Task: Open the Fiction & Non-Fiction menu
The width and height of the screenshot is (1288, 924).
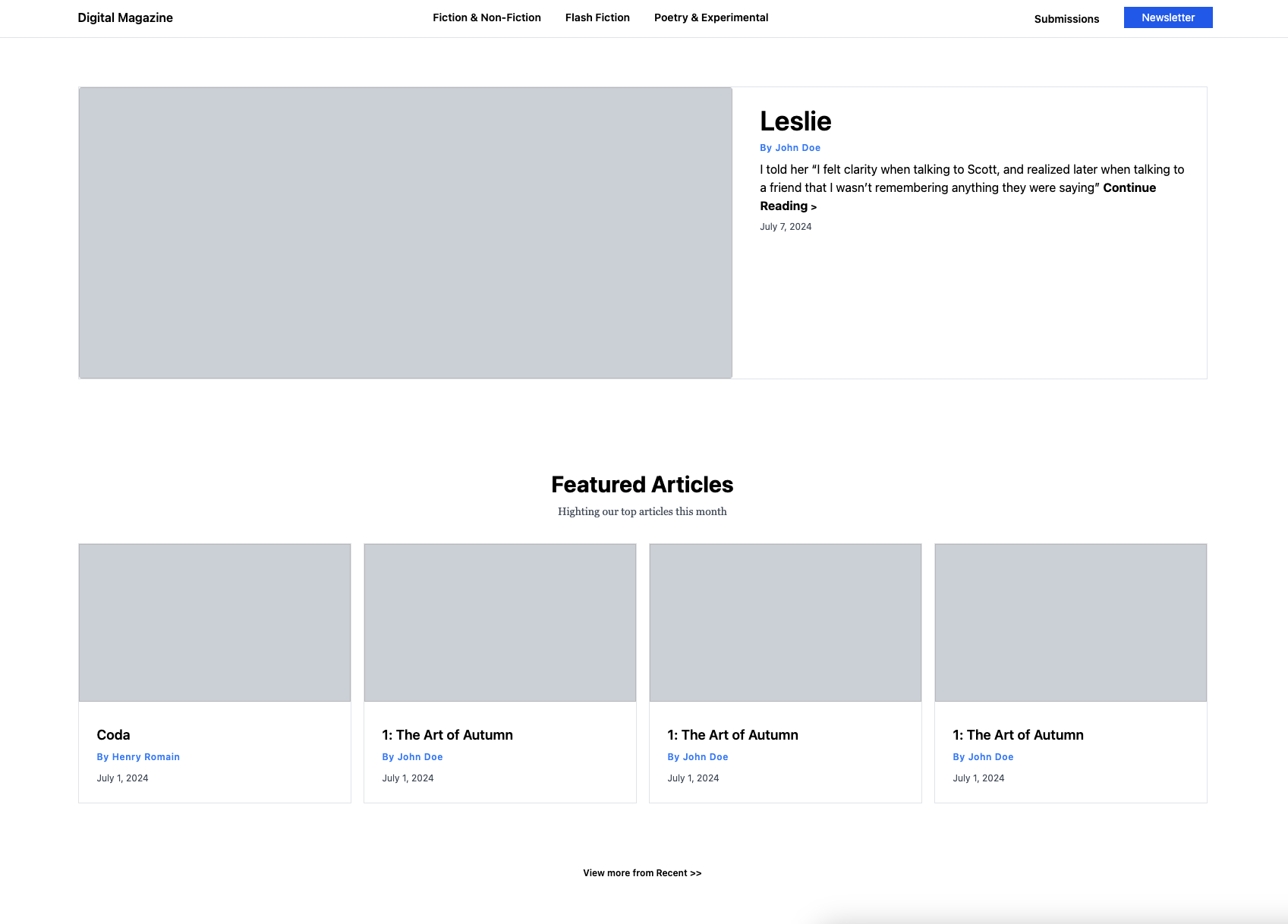Action: (487, 17)
